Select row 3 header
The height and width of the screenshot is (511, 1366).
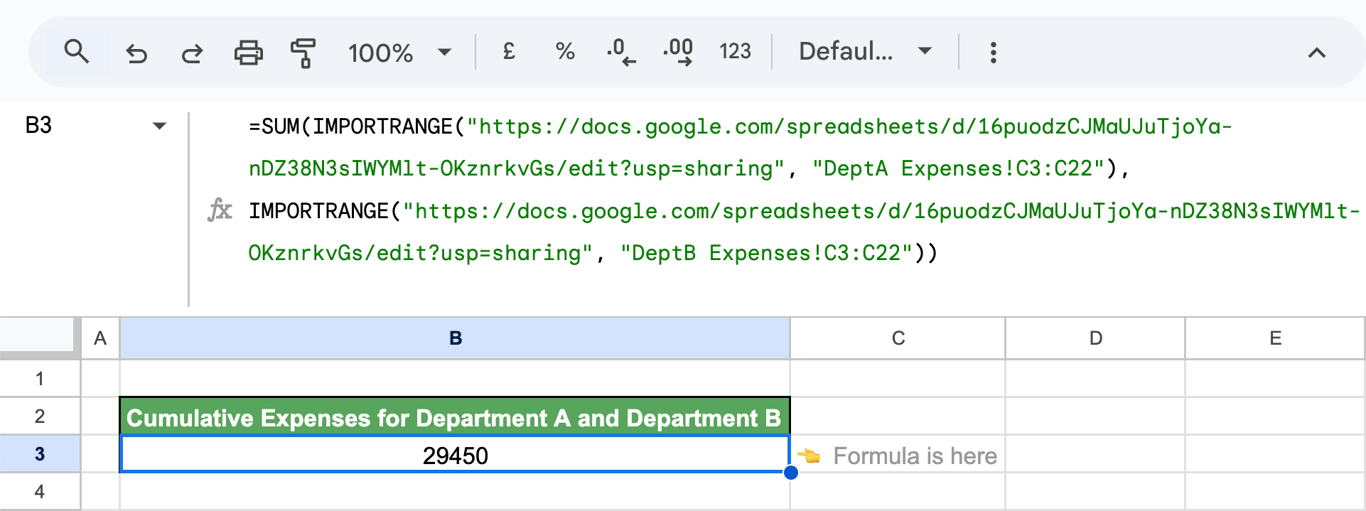[40, 454]
